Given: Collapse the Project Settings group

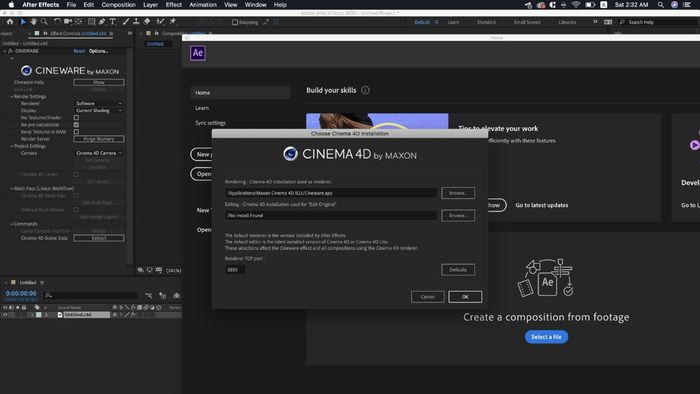Looking at the screenshot, I should (12, 146).
